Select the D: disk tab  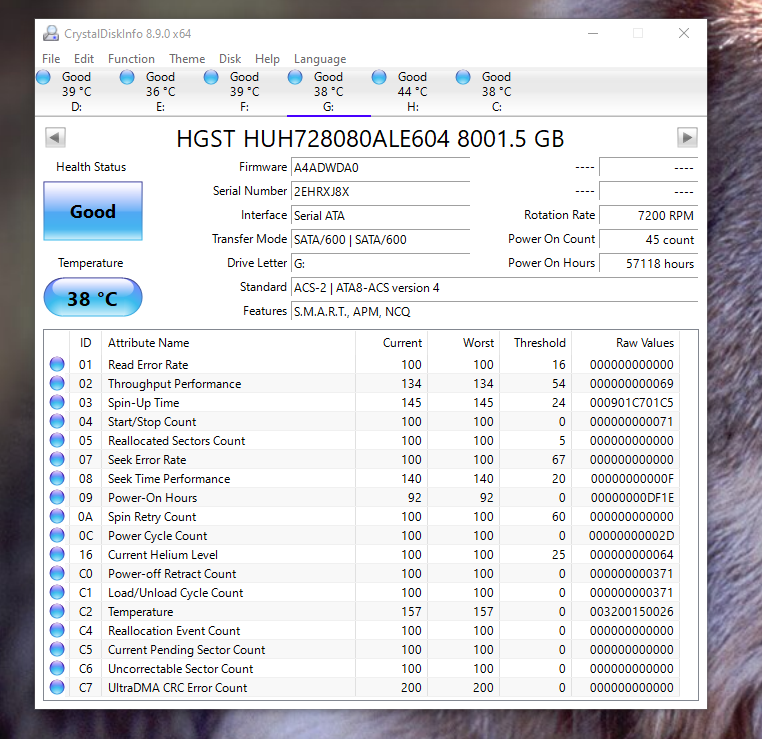77,92
